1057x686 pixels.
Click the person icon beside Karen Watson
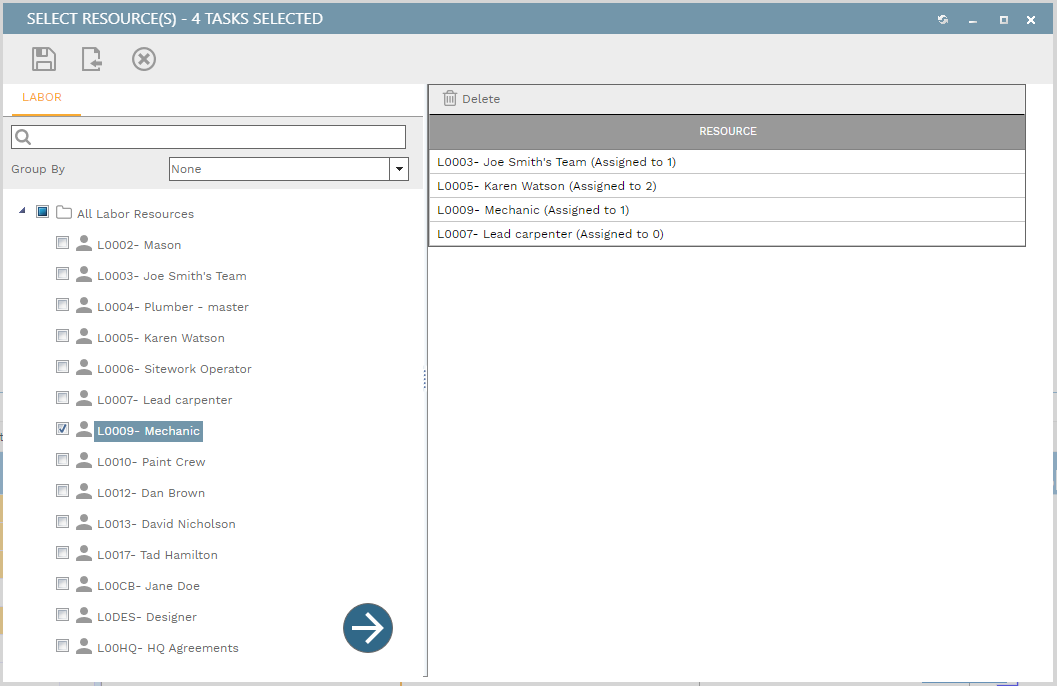click(x=84, y=337)
